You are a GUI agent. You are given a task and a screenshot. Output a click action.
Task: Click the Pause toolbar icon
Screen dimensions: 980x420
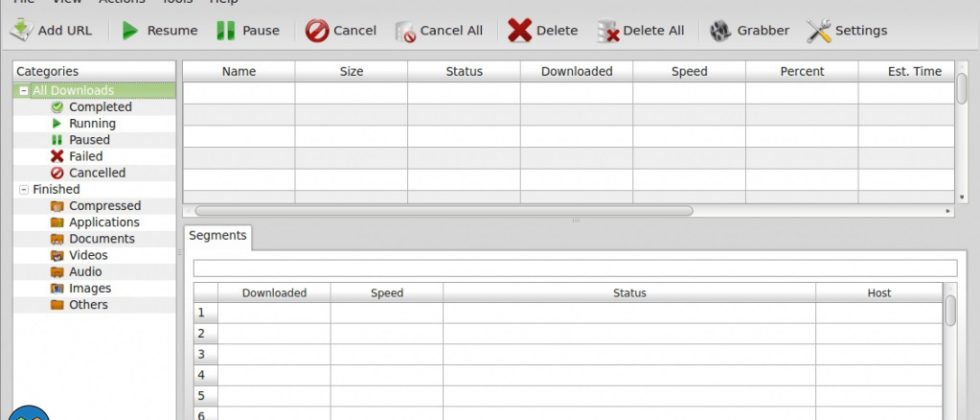click(226, 30)
